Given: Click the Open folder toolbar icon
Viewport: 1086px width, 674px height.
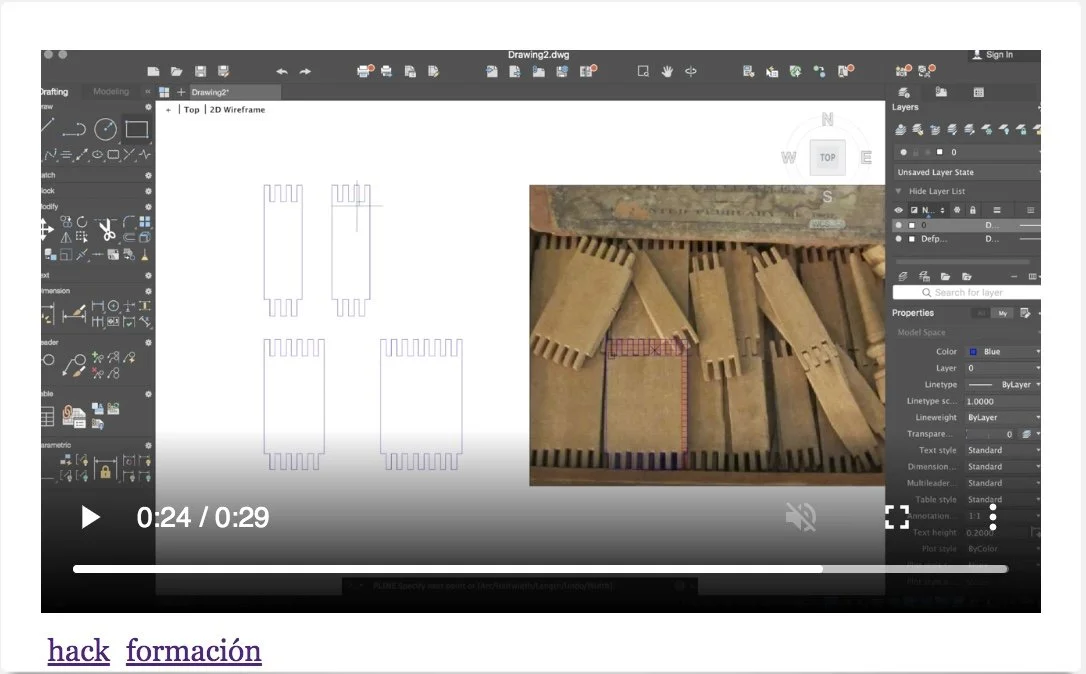Looking at the screenshot, I should point(177,71).
